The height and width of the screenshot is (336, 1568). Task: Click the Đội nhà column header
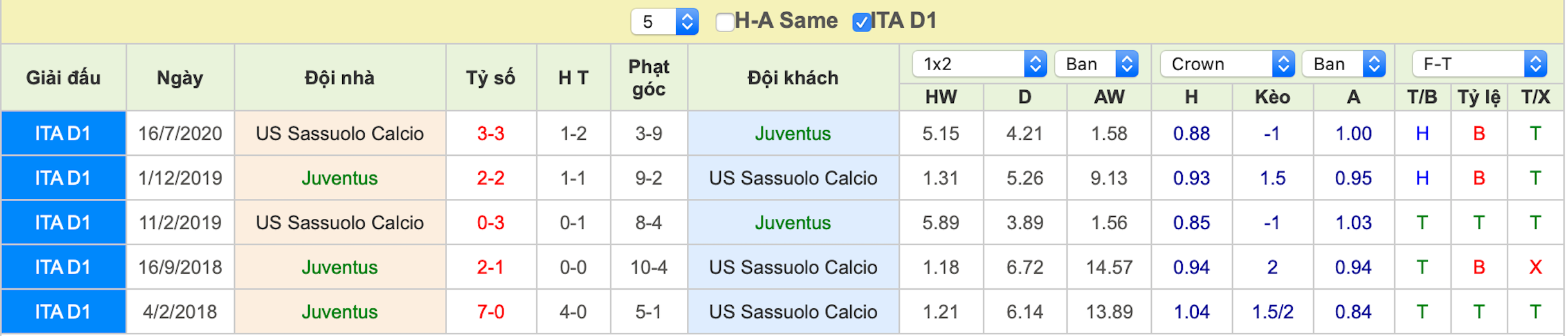click(340, 78)
